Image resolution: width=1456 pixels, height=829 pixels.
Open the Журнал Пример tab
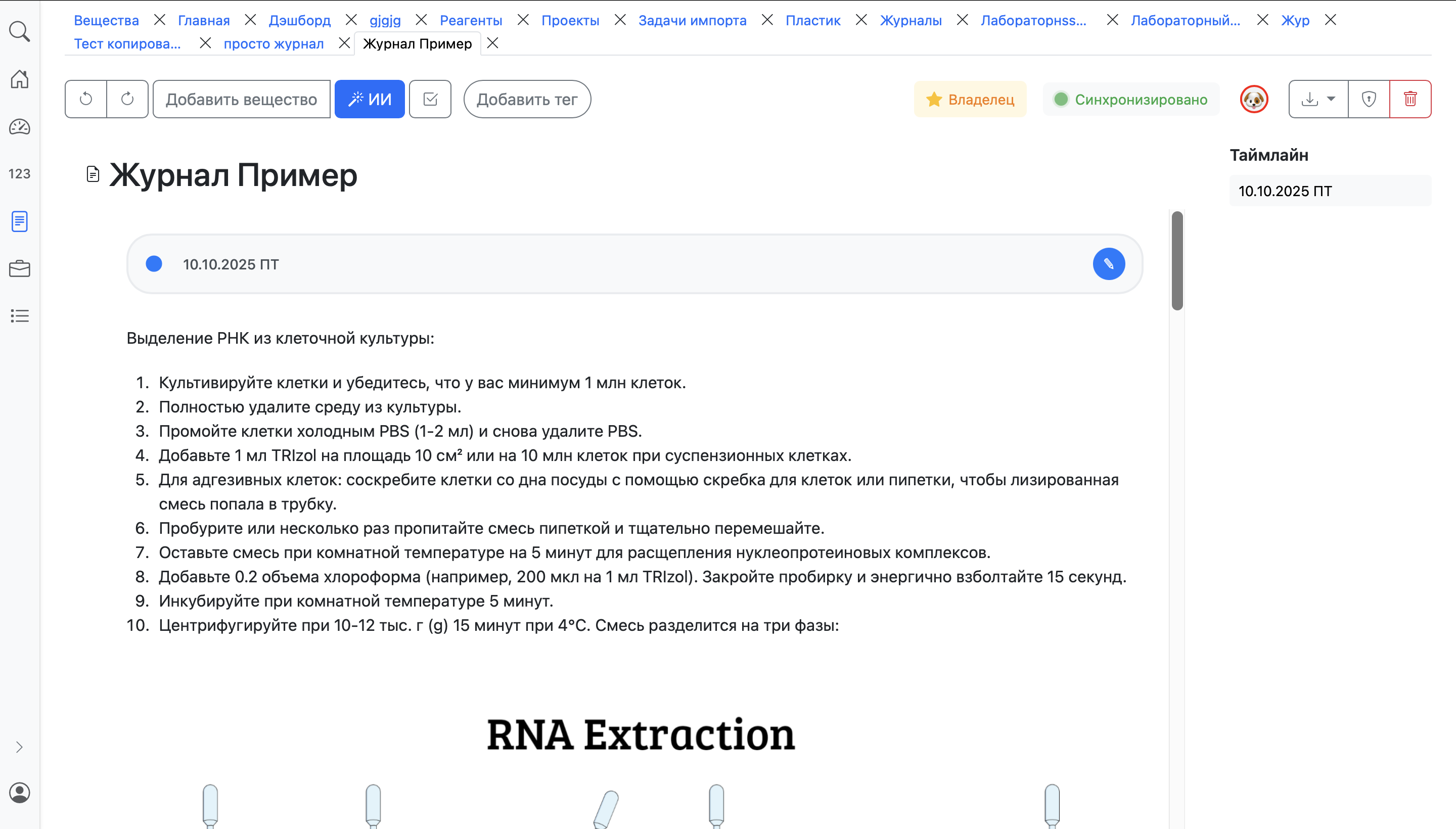pos(418,43)
